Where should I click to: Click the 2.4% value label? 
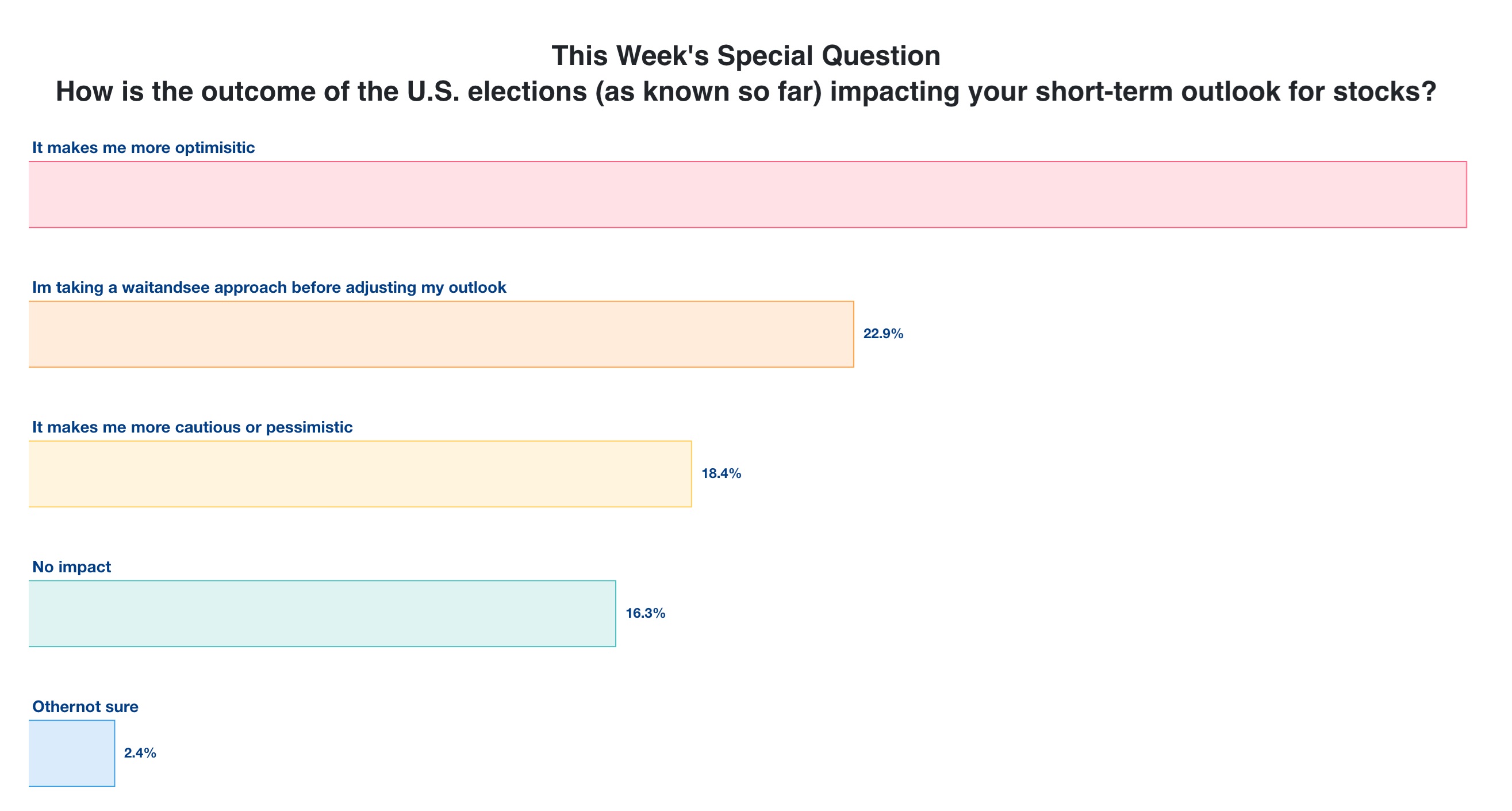[x=140, y=753]
